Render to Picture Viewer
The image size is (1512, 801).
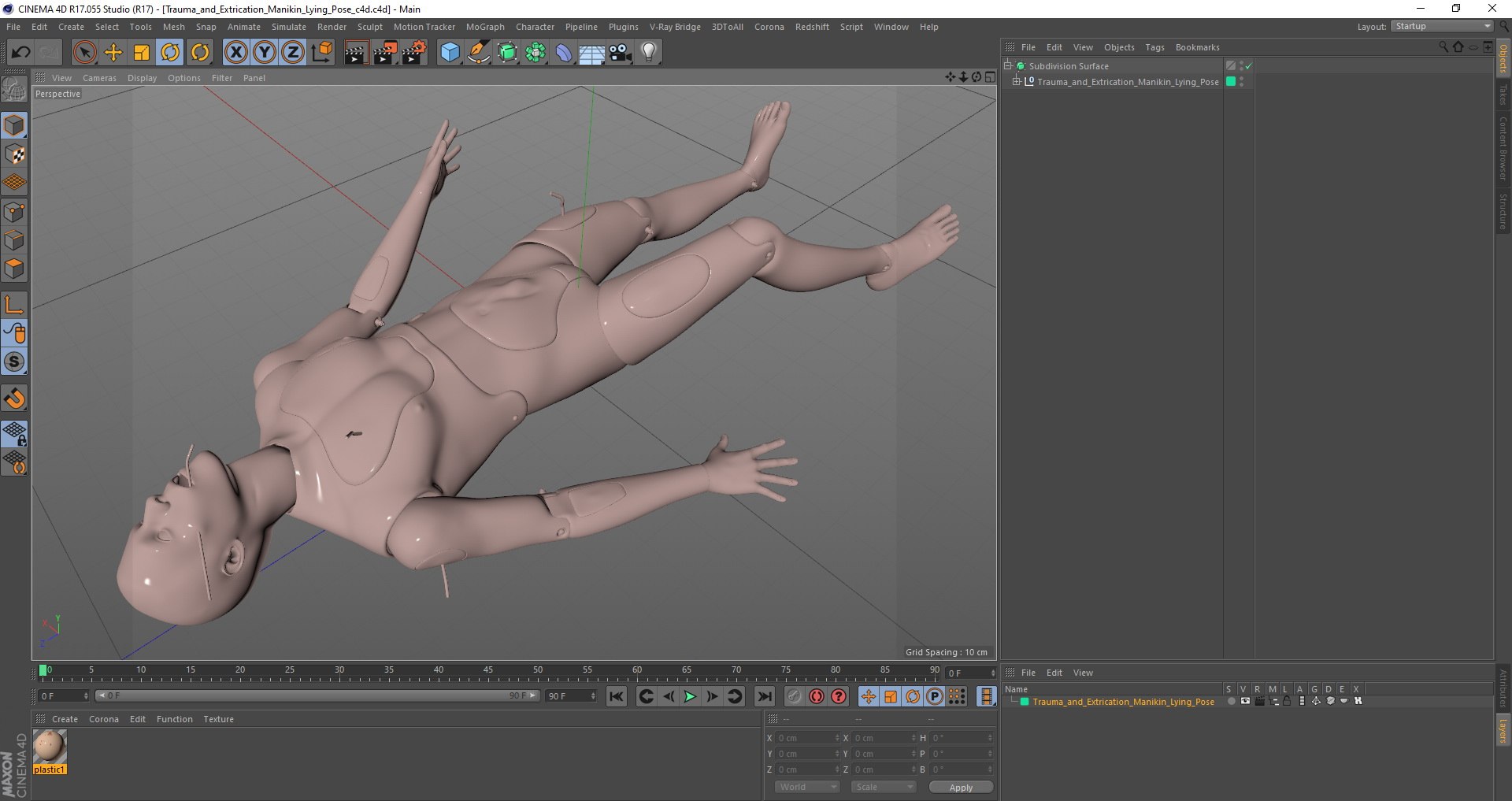(385, 53)
